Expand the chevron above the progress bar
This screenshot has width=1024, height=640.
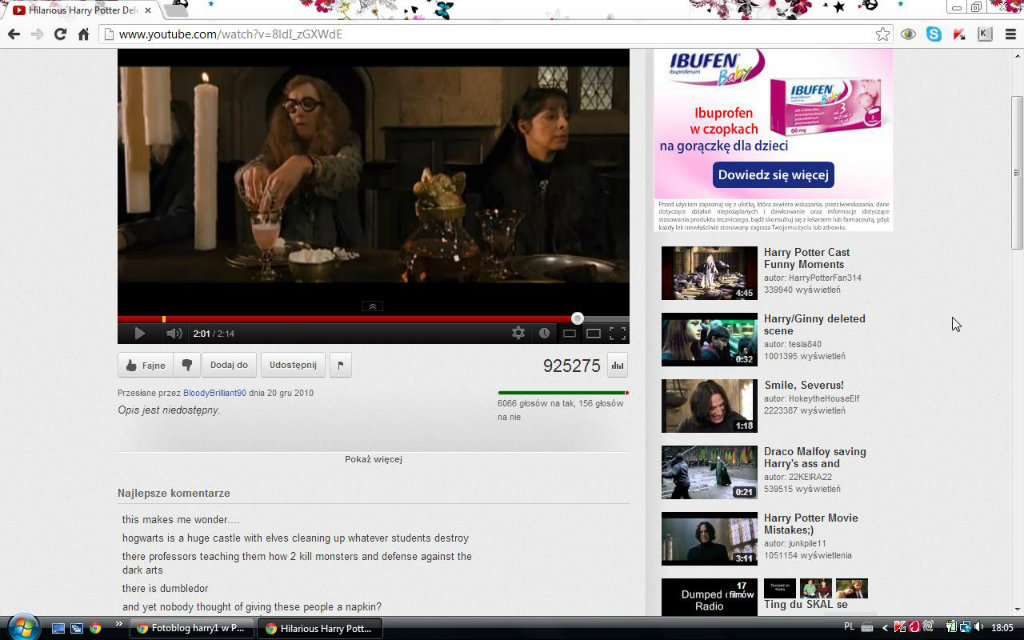373,306
